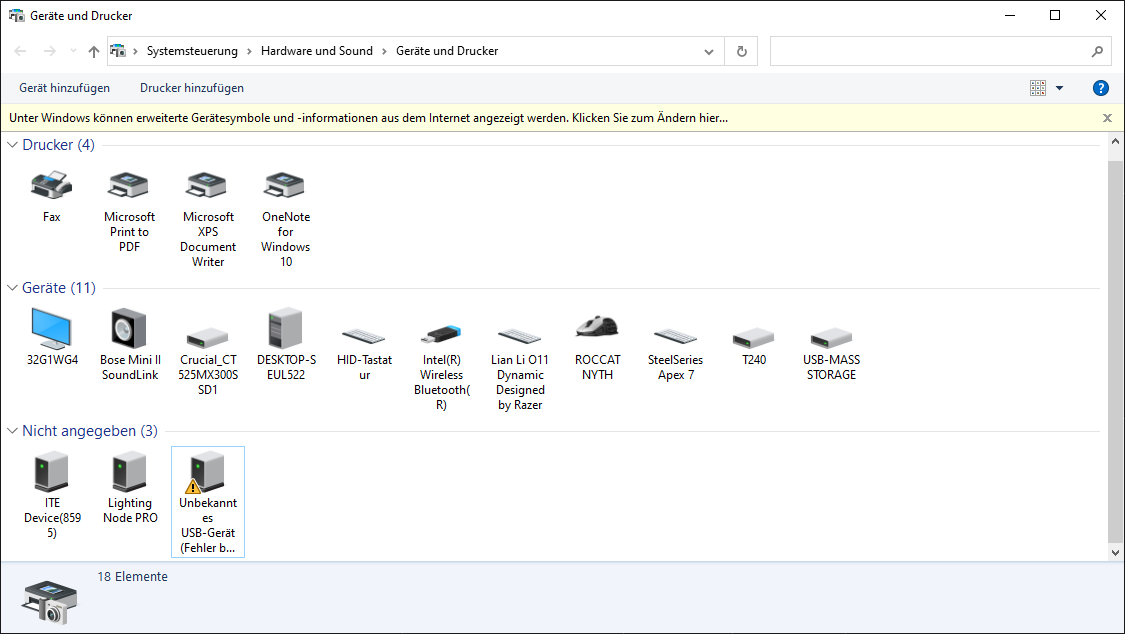
Task: Click Gerät hinzufügen
Action: (65, 88)
